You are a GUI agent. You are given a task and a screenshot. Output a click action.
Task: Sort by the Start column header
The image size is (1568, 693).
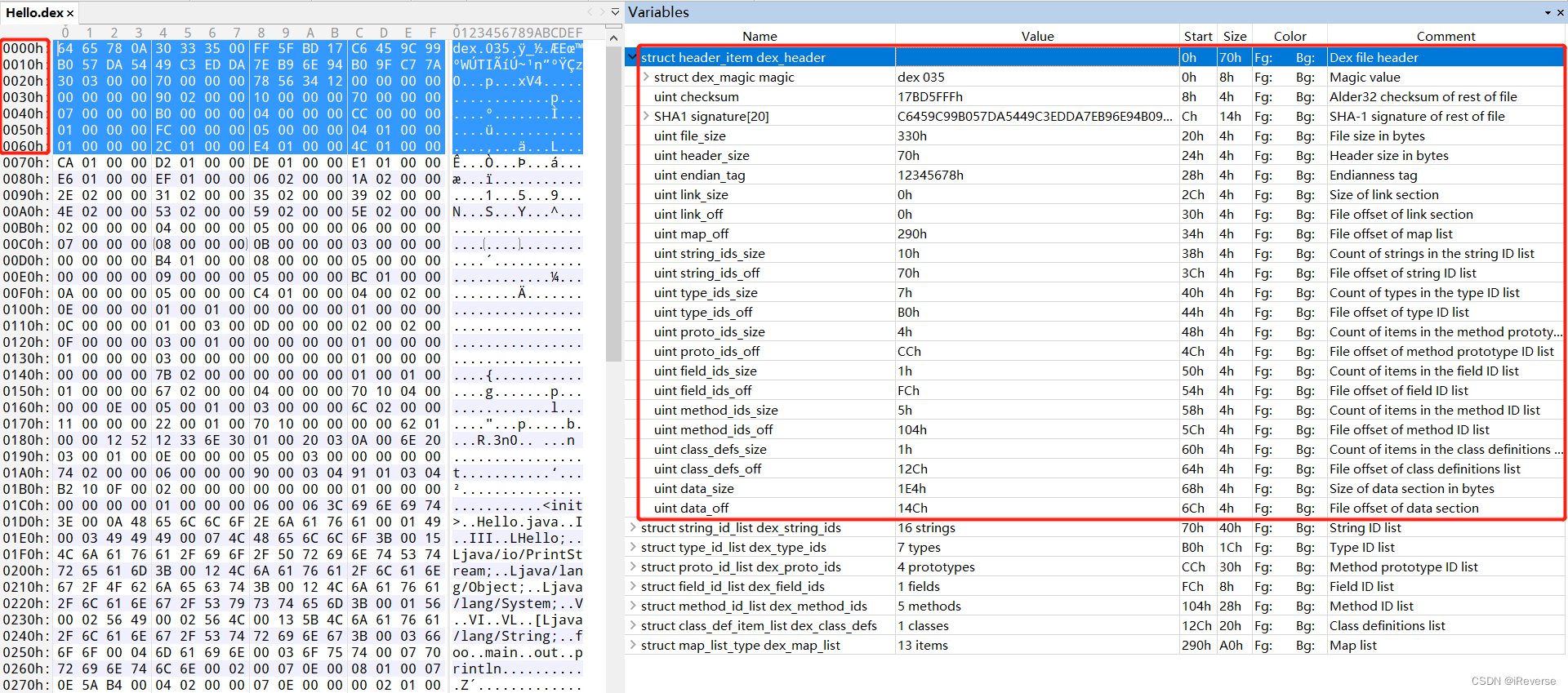[x=1198, y=36]
